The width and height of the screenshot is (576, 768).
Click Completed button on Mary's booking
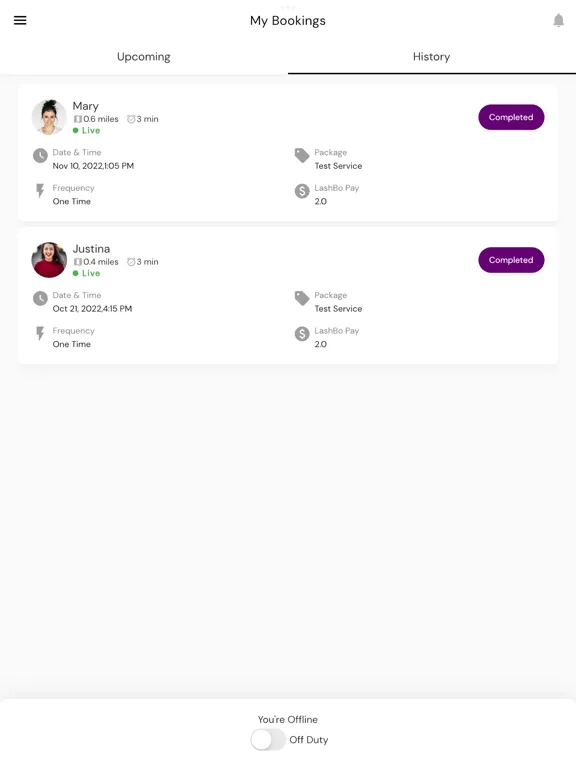coord(511,117)
